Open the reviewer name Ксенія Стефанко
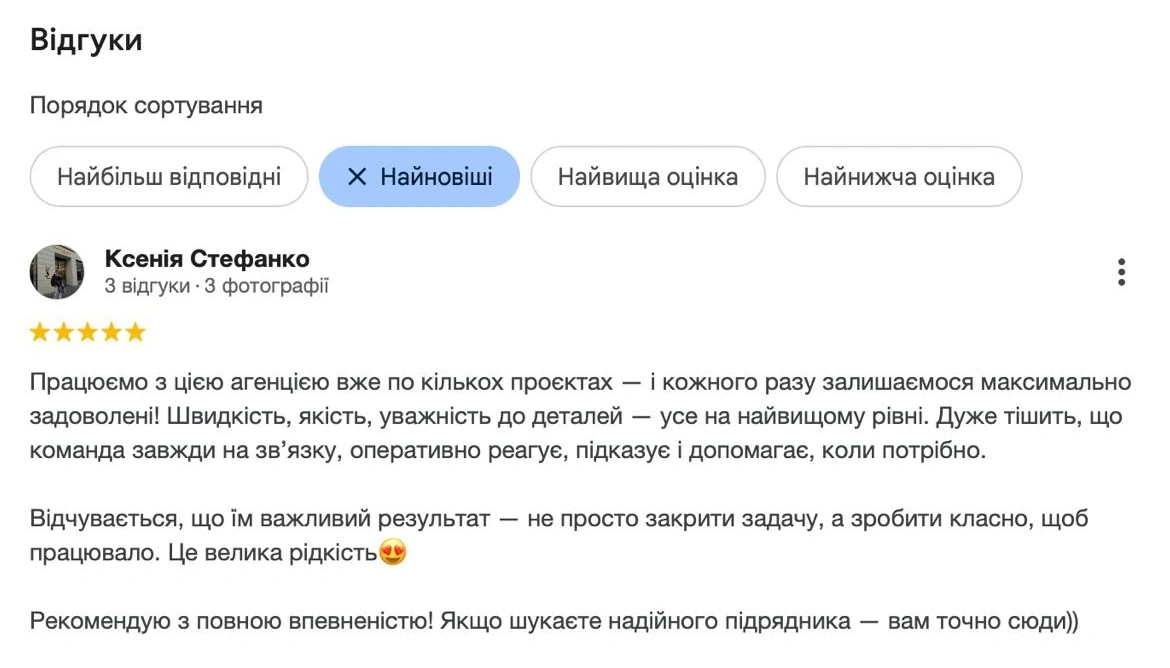The width and height of the screenshot is (1170, 668). (207, 259)
